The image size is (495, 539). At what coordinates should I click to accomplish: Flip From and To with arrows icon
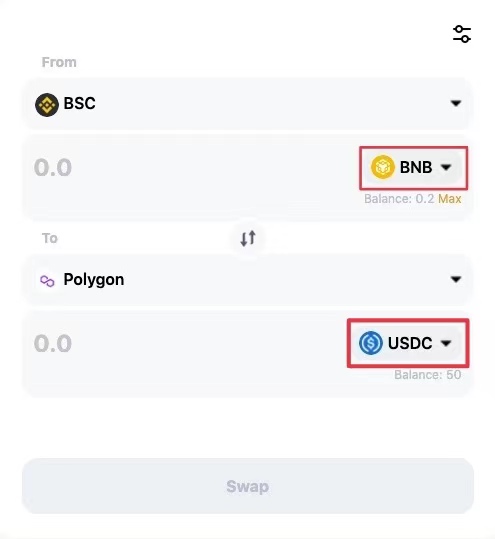(x=248, y=238)
